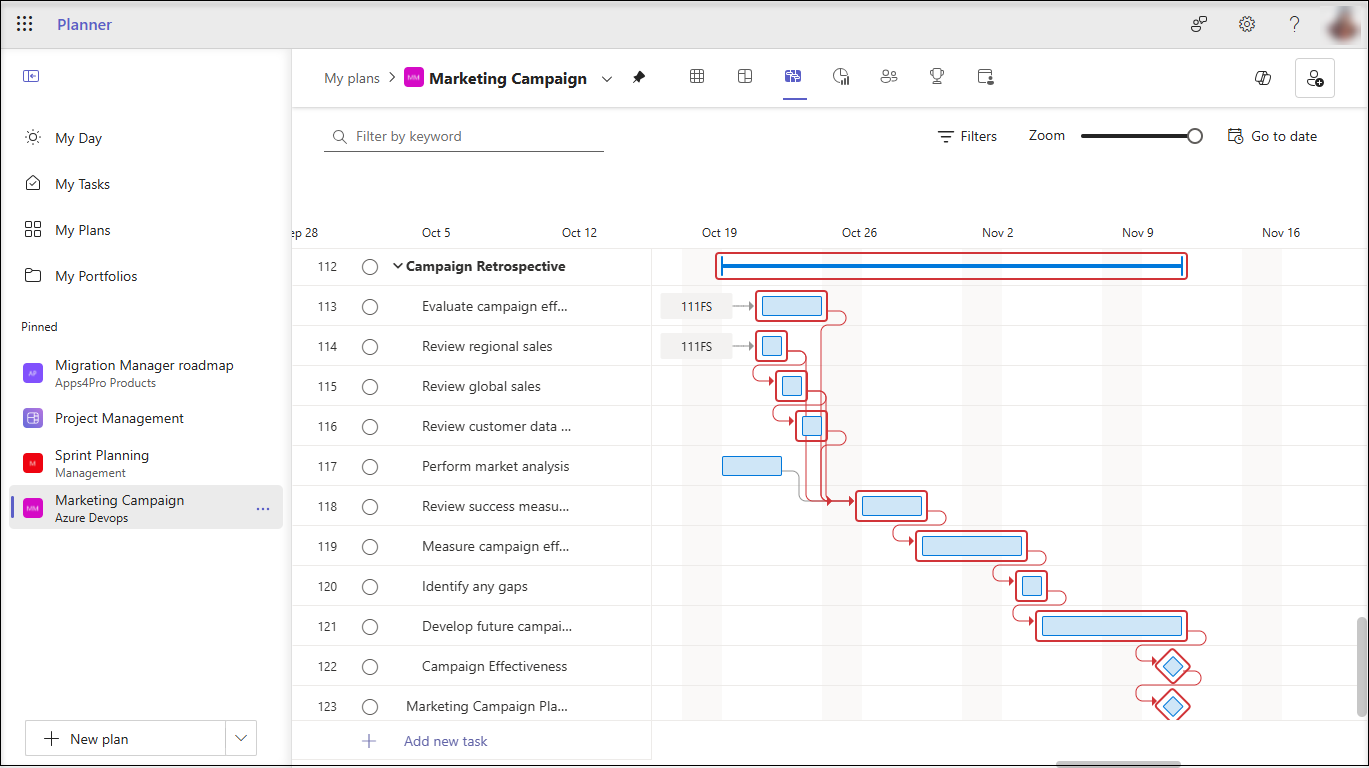Viewport: 1369px width, 768px height.
Task: Click the Add new task link
Action: click(x=445, y=741)
